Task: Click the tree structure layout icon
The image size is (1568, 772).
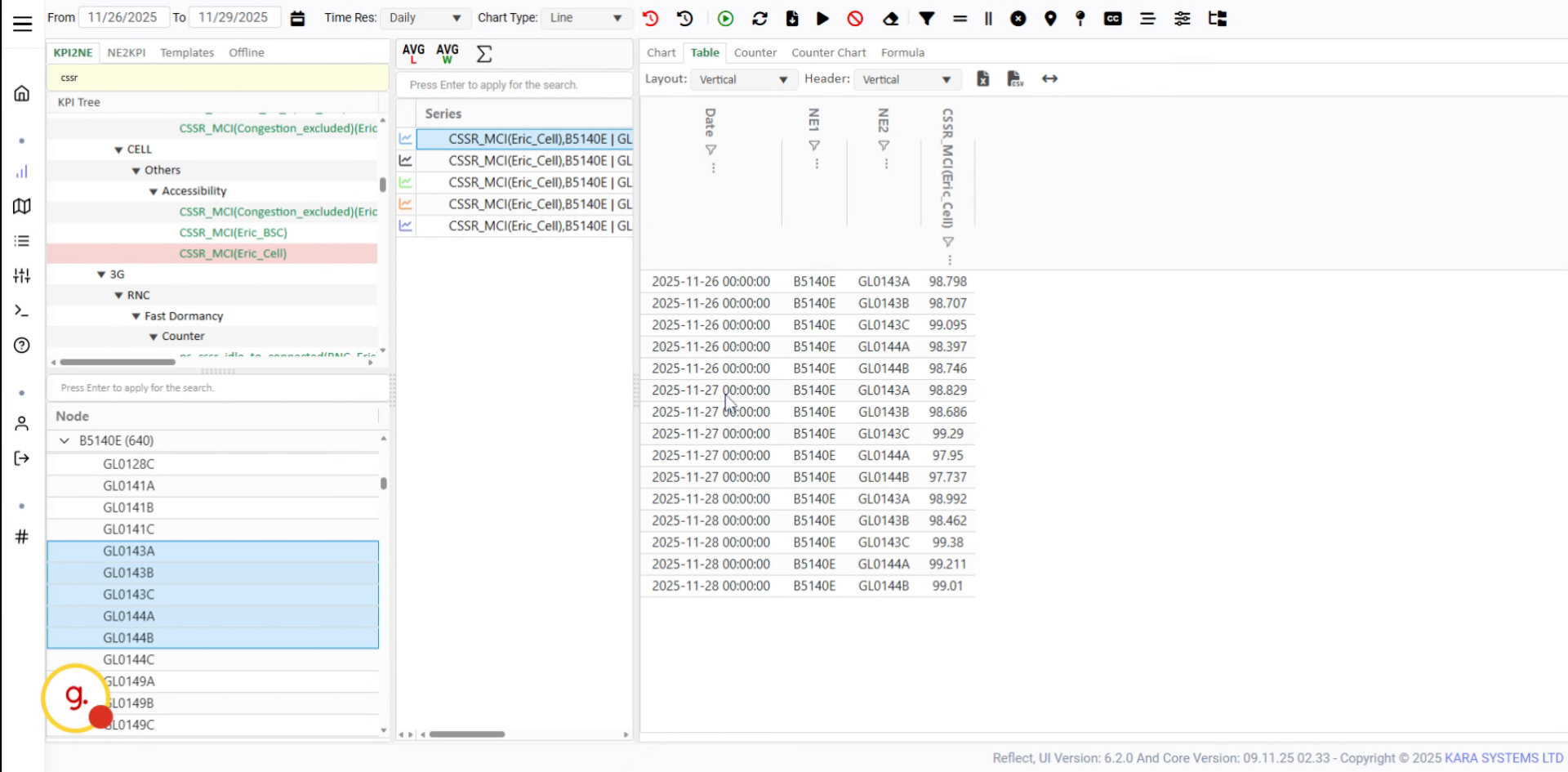Action: pyautogui.click(x=1218, y=18)
